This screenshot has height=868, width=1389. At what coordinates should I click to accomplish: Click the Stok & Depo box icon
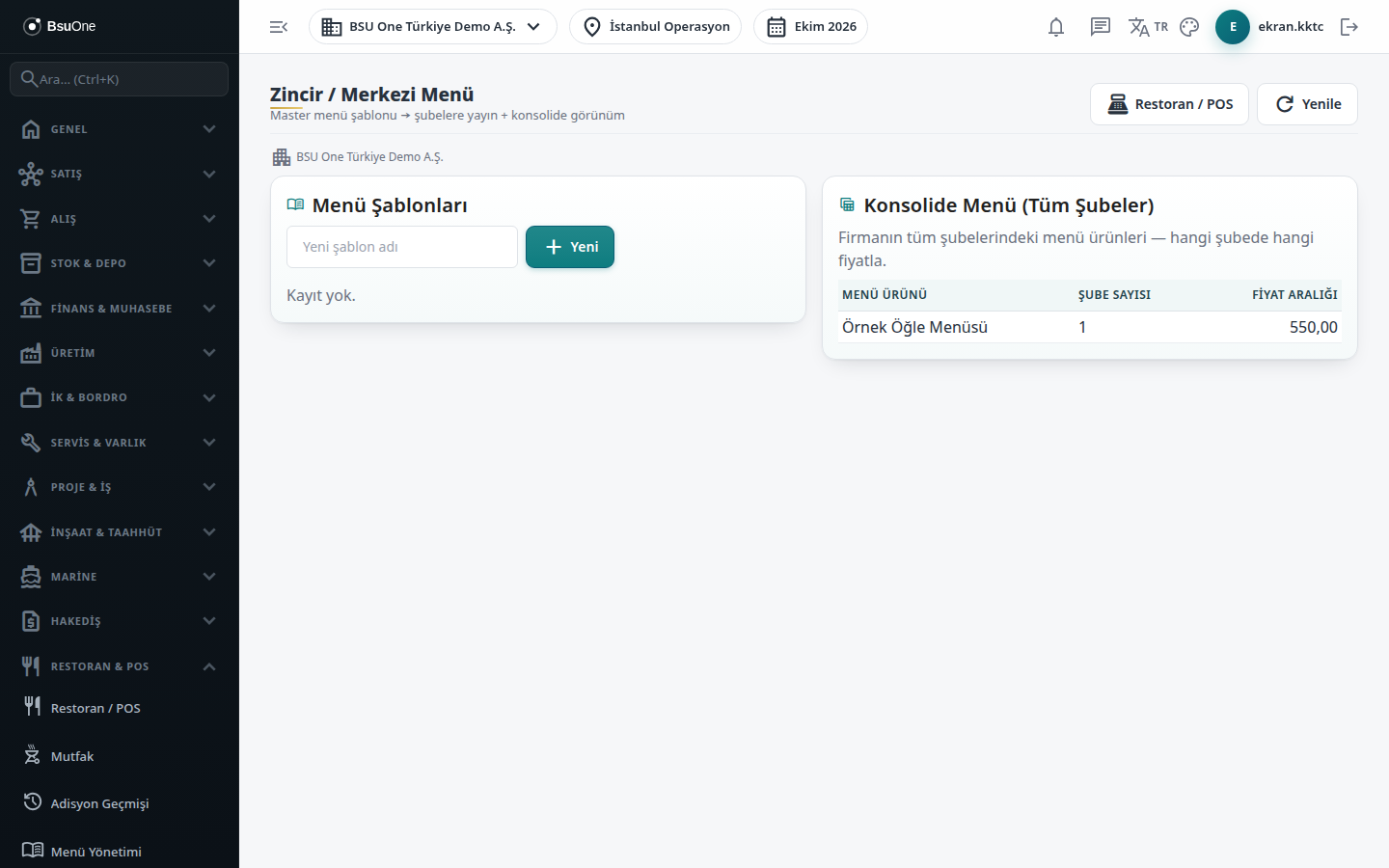tap(31, 263)
